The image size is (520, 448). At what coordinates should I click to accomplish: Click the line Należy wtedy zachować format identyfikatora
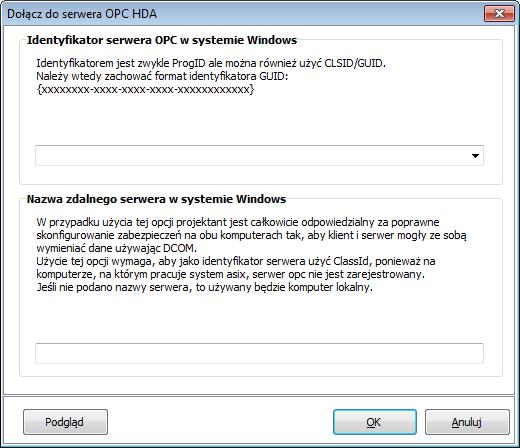point(162,76)
